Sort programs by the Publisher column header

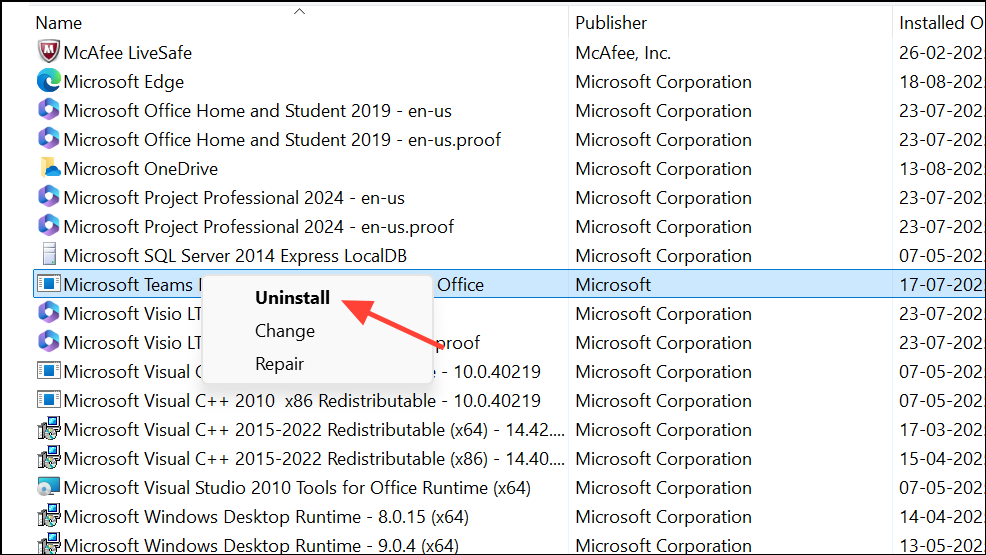pos(611,23)
